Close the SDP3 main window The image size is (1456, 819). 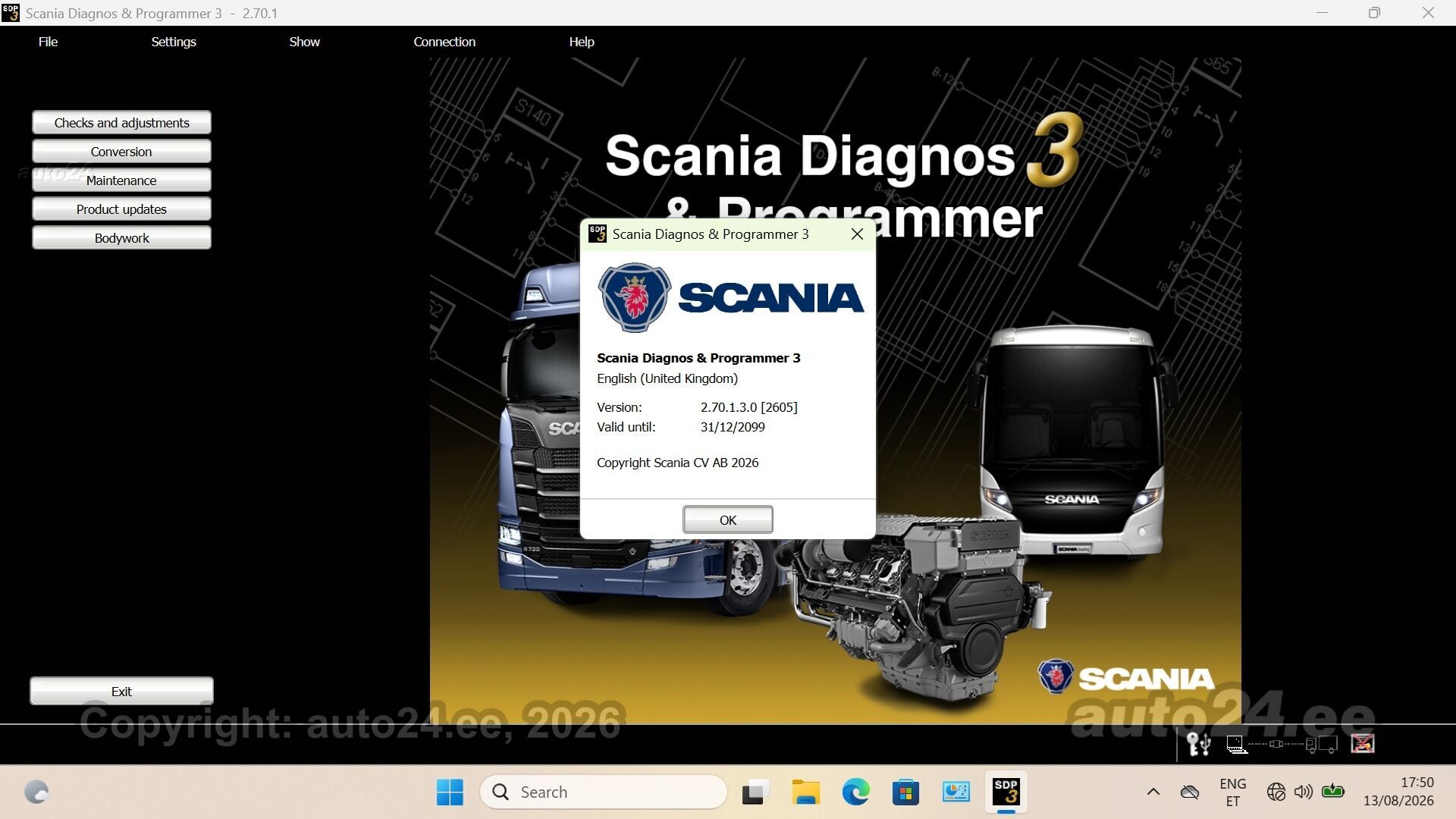click(x=1428, y=13)
